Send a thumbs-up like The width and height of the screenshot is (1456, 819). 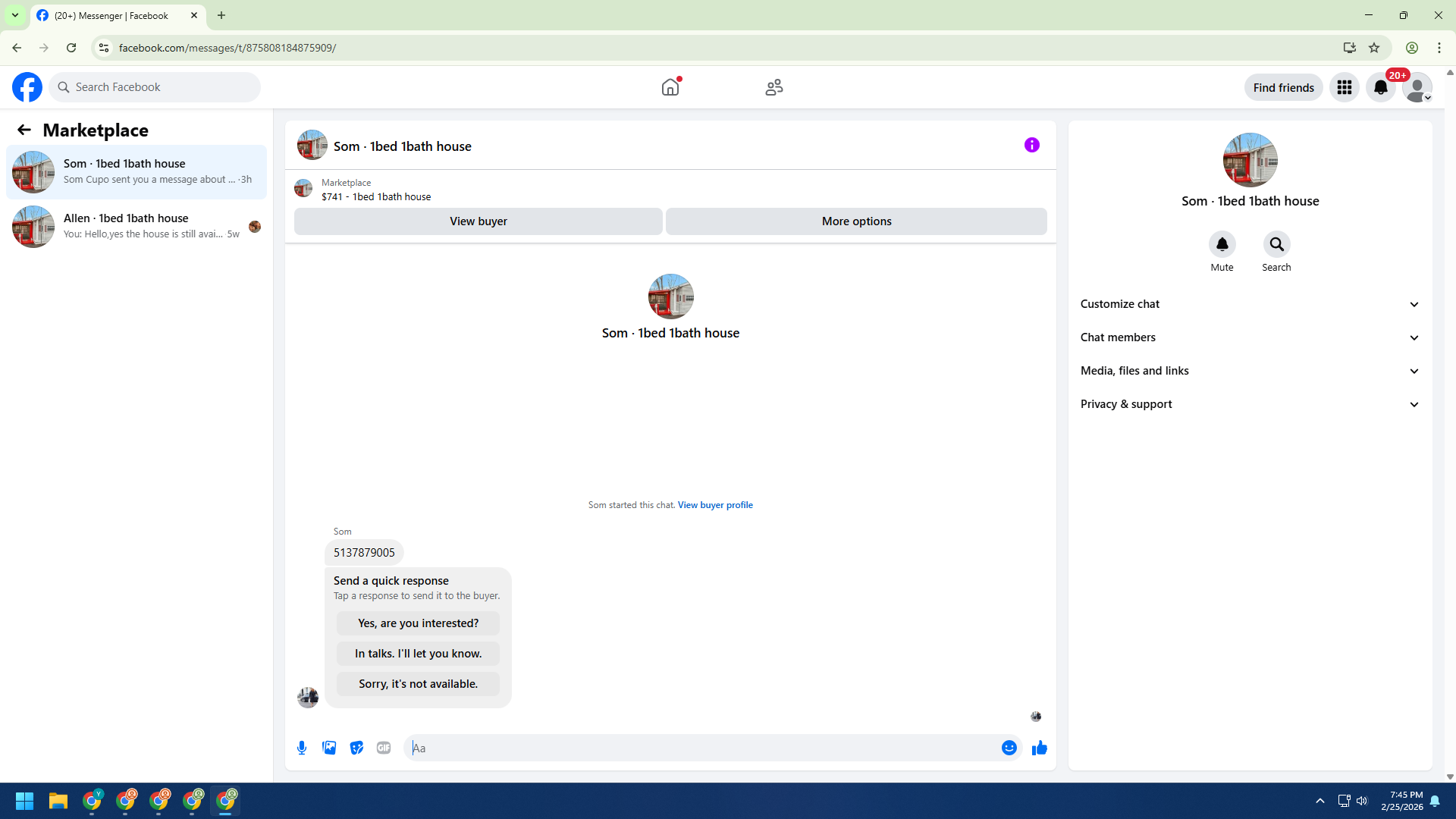tap(1039, 748)
